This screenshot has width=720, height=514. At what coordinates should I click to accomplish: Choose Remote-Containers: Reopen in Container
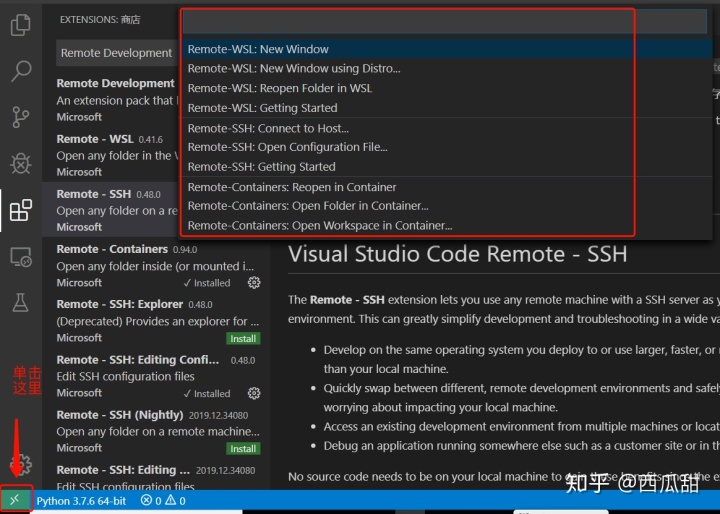(x=447, y=187)
